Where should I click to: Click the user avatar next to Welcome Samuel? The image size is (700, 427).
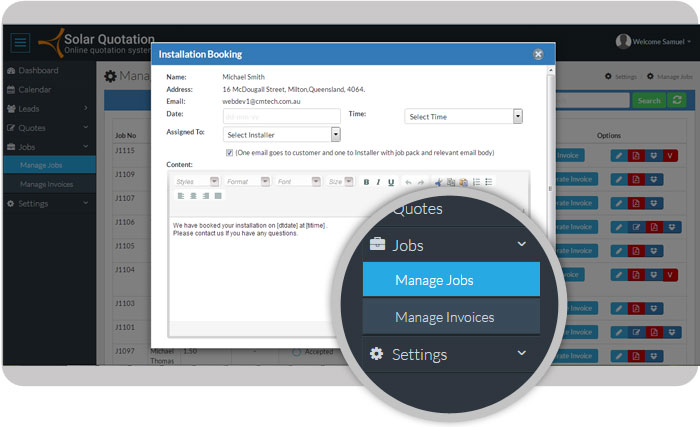tap(623, 42)
